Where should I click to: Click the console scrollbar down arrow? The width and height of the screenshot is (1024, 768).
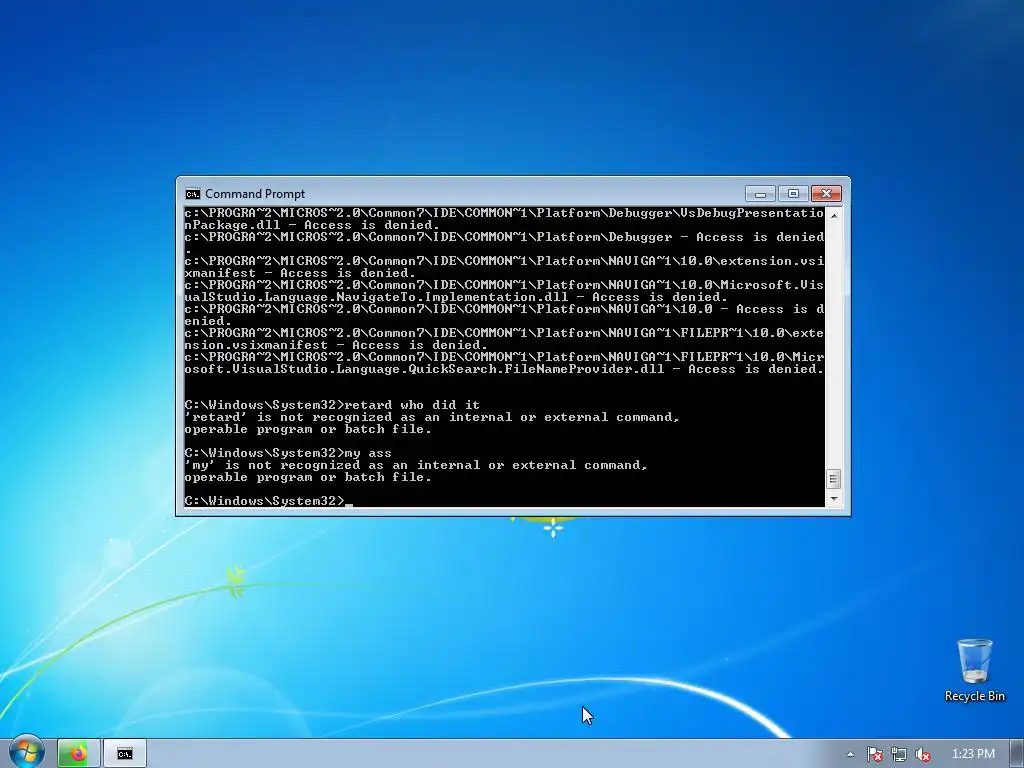point(833,499)
